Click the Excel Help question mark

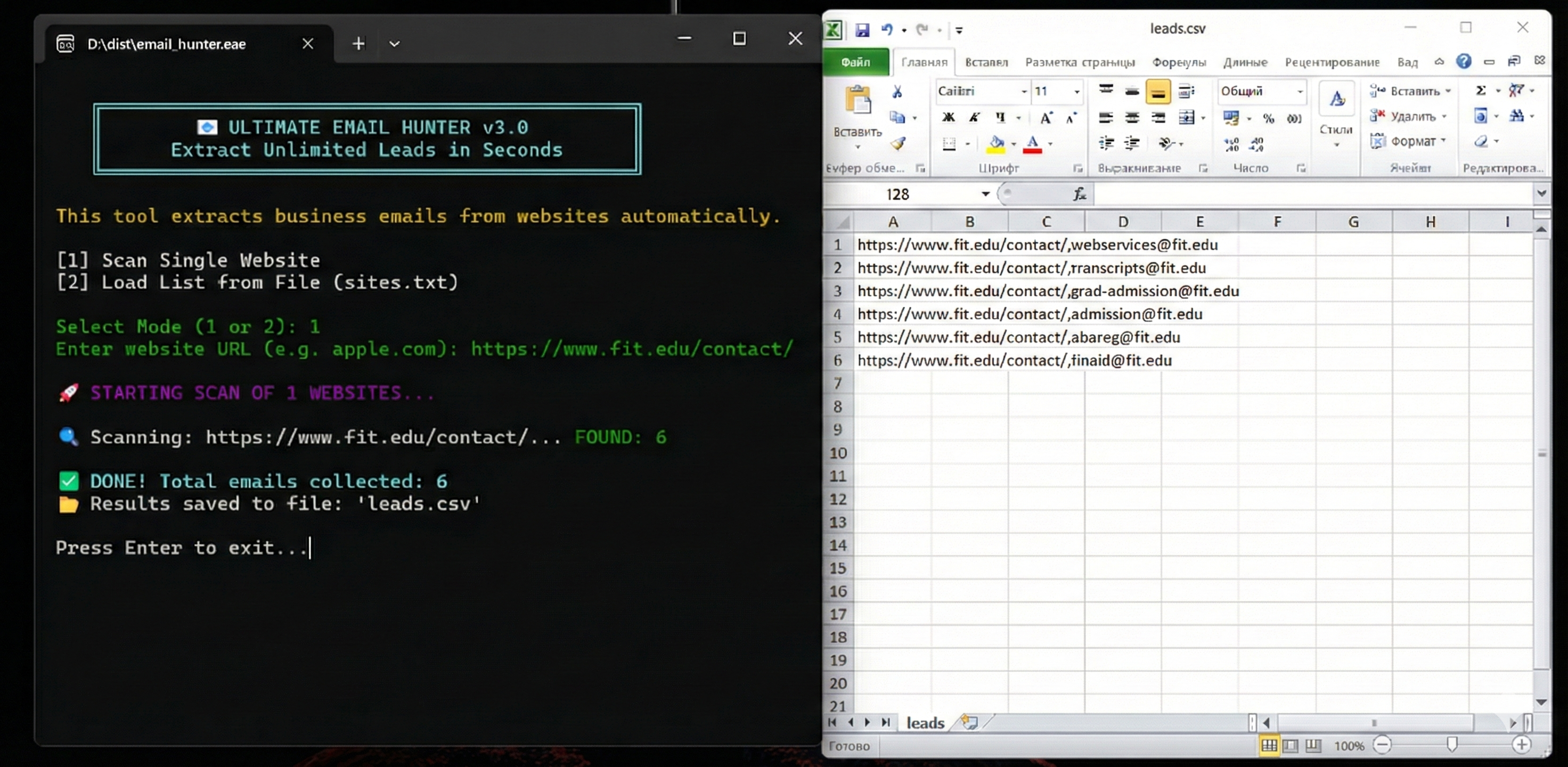[x=1463, y=61]
